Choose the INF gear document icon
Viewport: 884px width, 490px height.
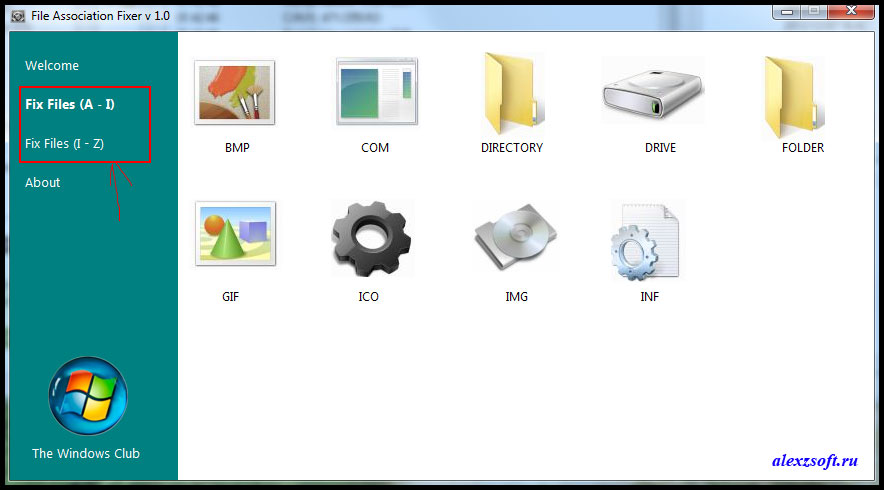click(645, 241)
